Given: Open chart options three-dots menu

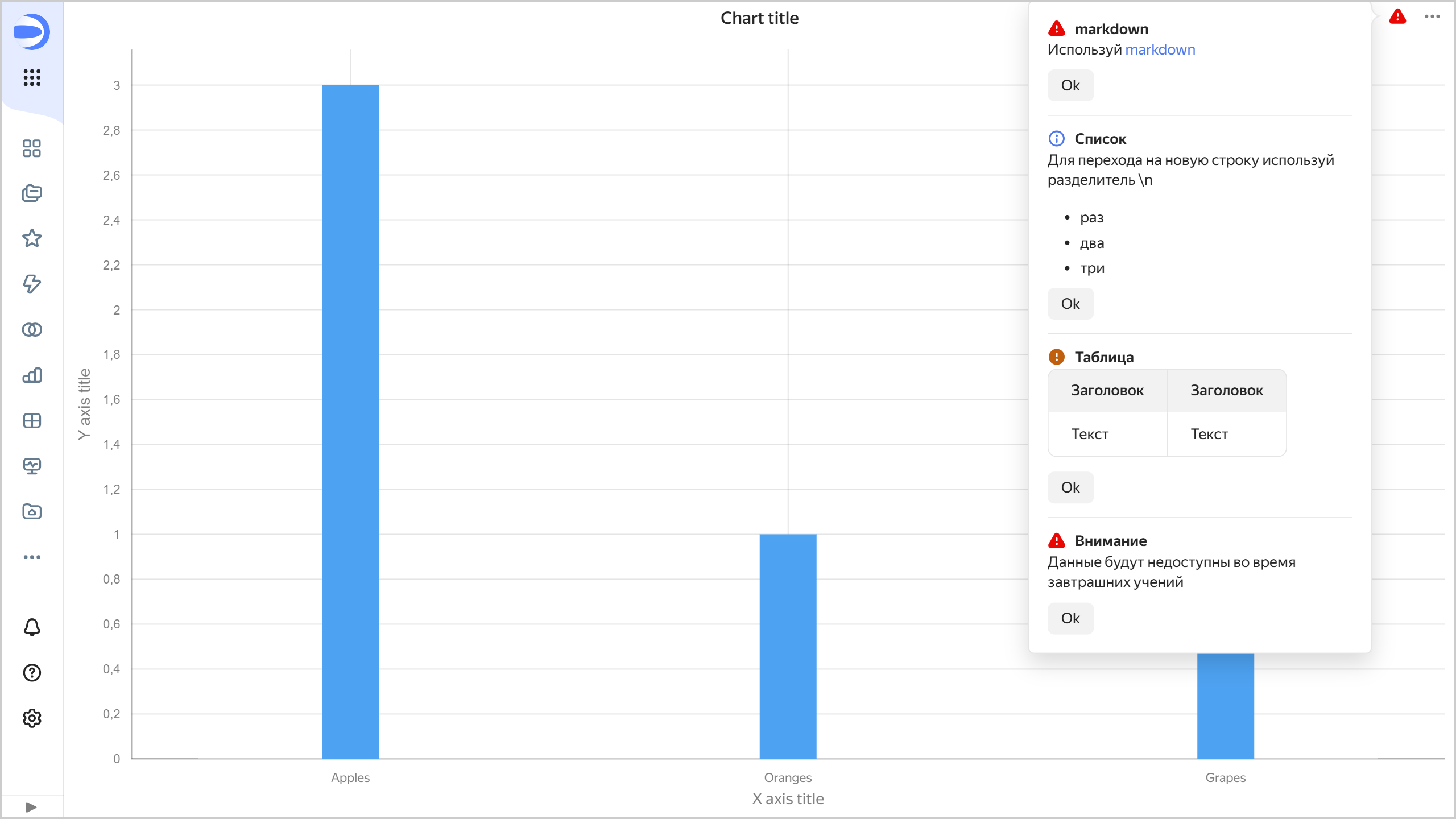Looking at the screenshot, I should coord(1432,17).
